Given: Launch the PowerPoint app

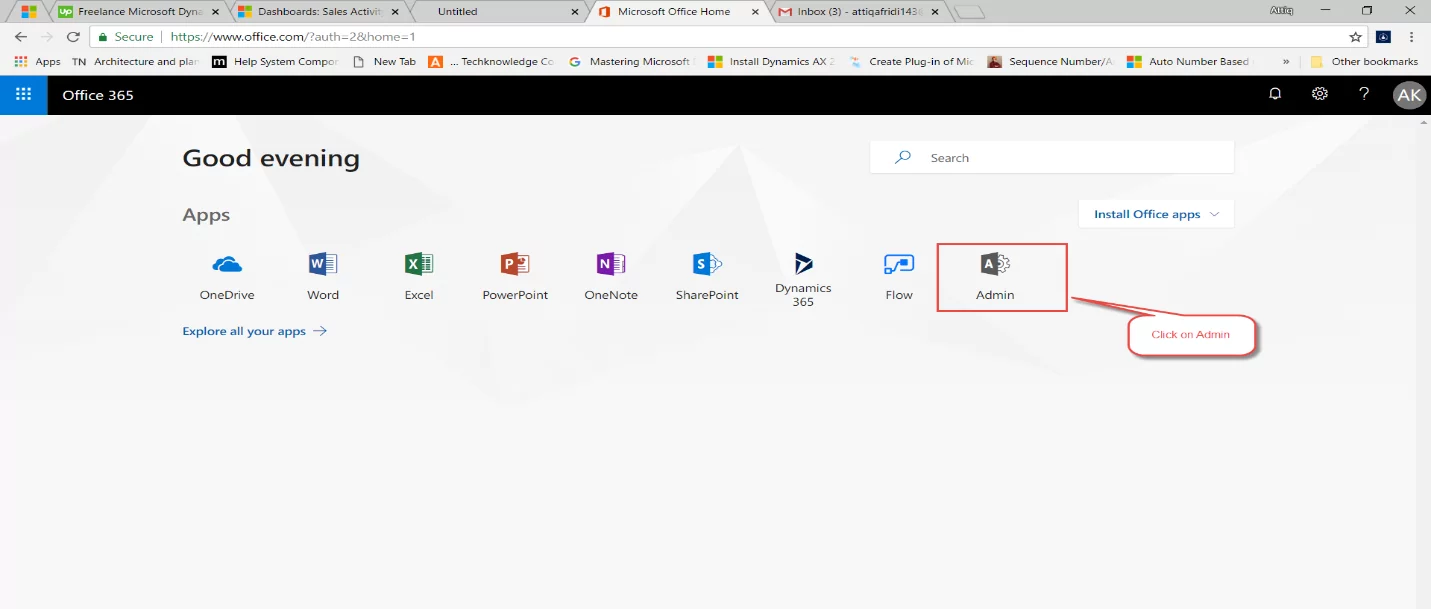Looking at the screenshot, I should click(x=515, y=276).
